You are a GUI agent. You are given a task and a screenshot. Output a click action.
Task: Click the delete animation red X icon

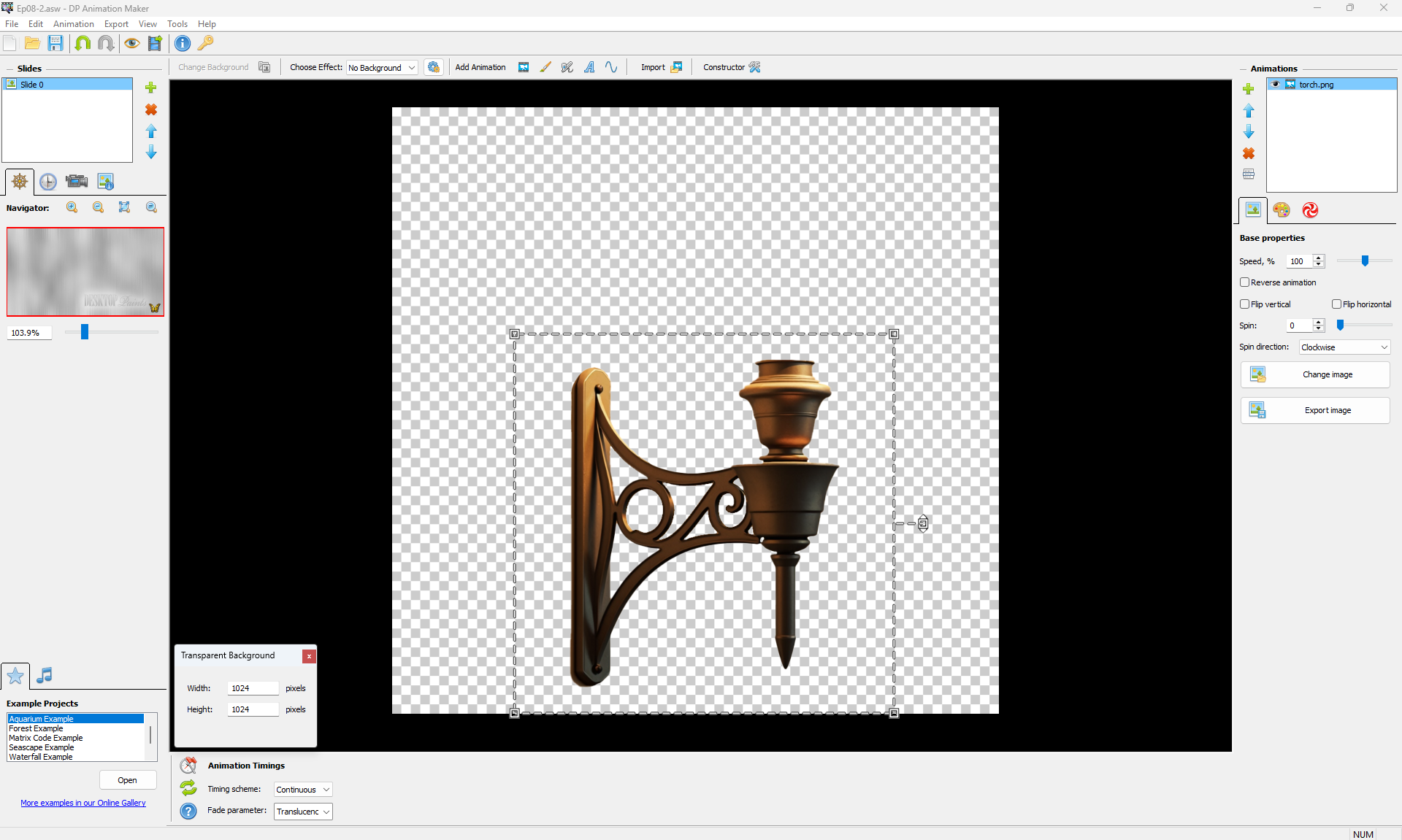[1249, 153]
